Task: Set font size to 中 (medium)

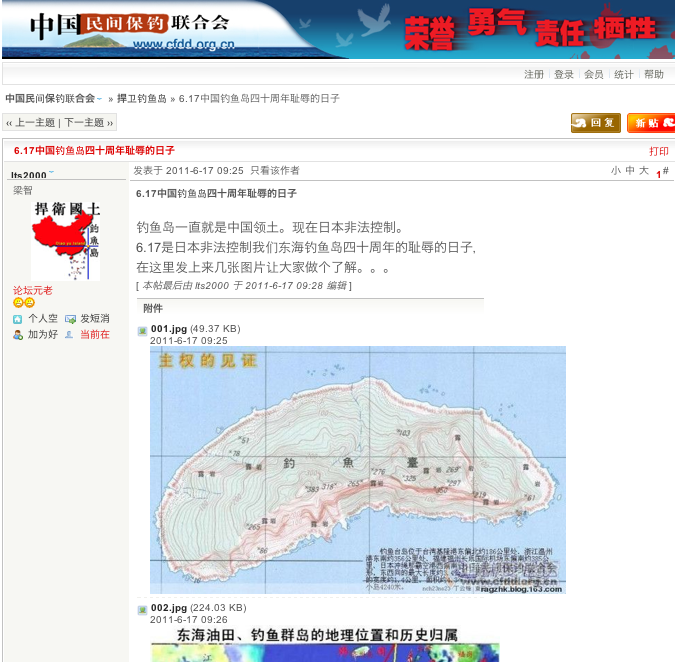Action: (630, 171)
